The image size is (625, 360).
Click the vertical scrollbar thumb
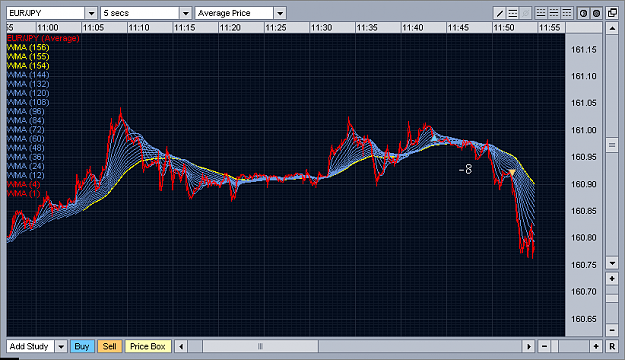[612, 145]
